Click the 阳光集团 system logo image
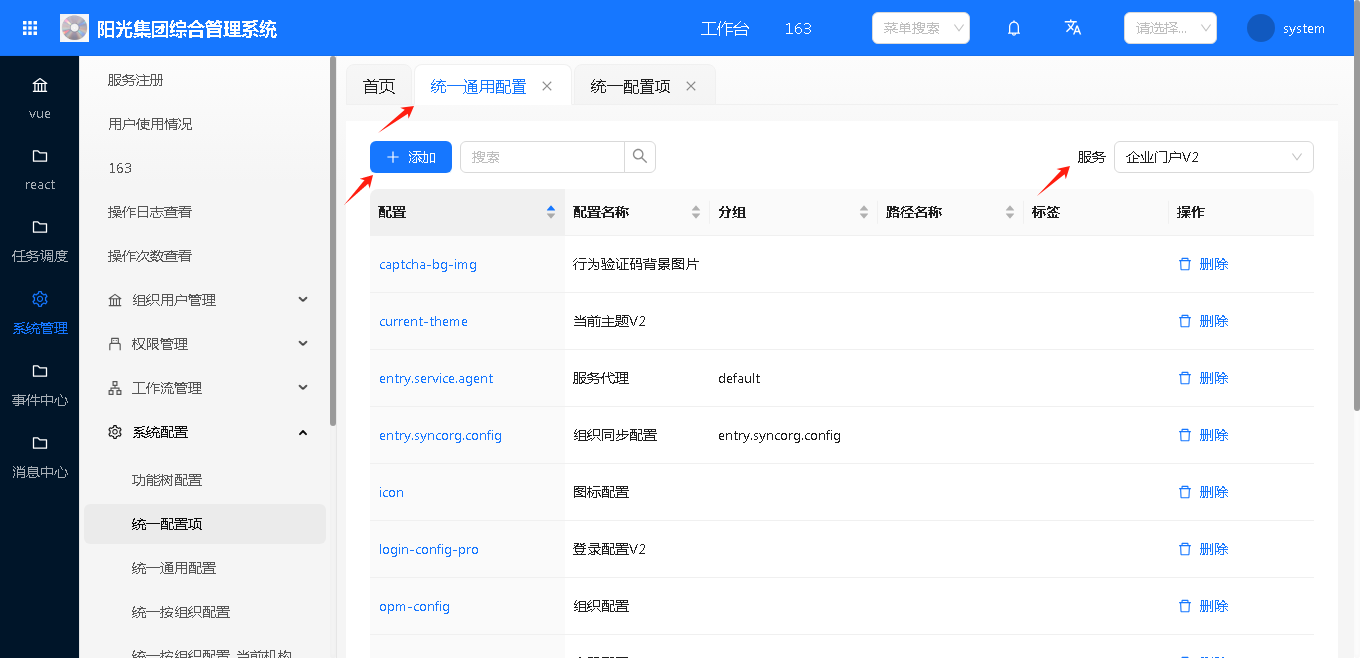The width and height of the screenshot is (1360, 658). click(x=75, y=28)
